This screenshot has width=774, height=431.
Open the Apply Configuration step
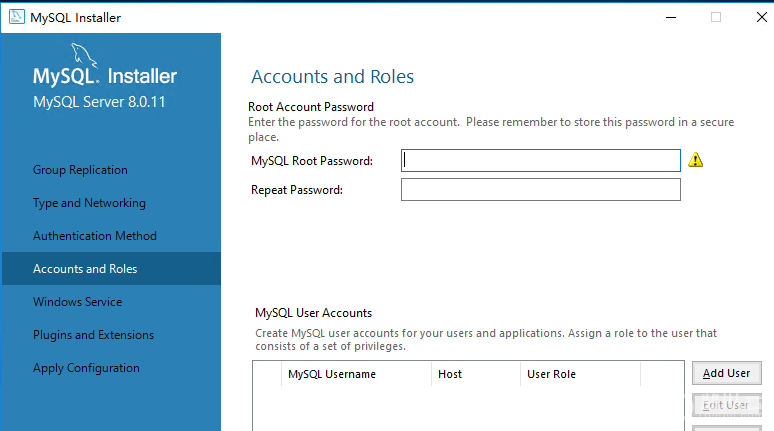pyautogui.click(x=86, y=368)
